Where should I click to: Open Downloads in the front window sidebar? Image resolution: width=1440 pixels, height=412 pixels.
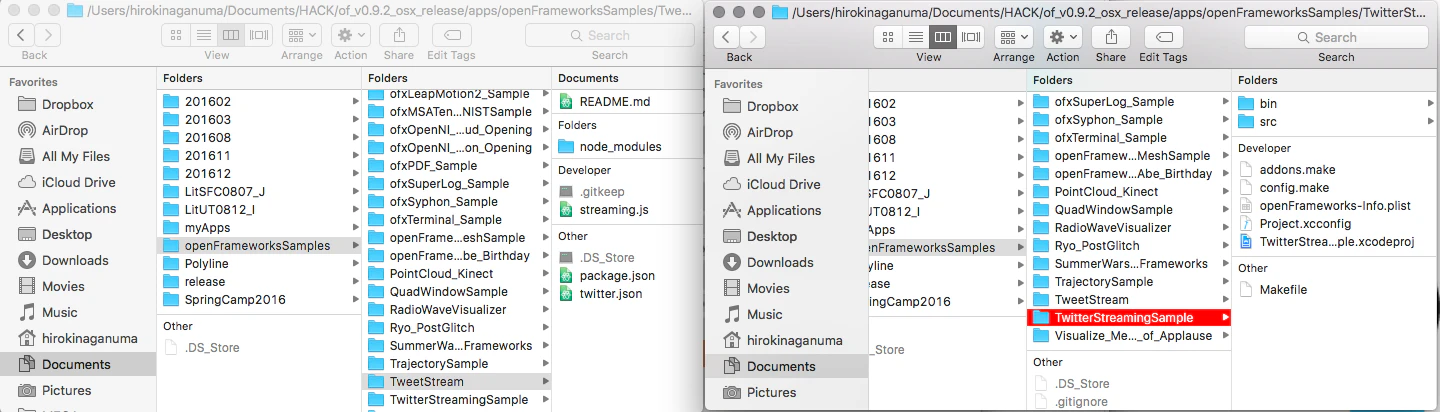tap(780, 262)
